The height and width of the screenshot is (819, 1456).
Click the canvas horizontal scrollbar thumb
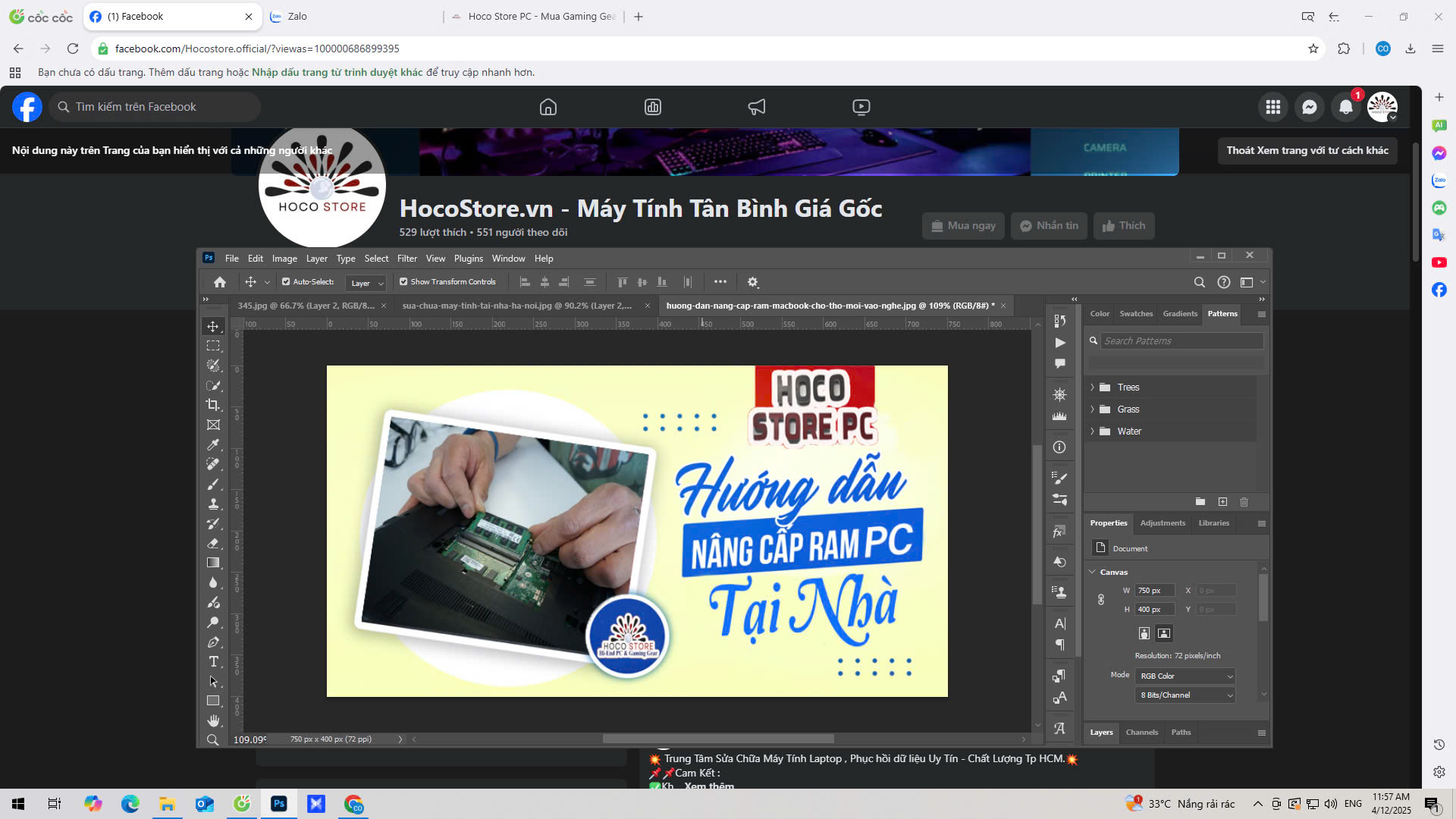click(x=718, y=739)
